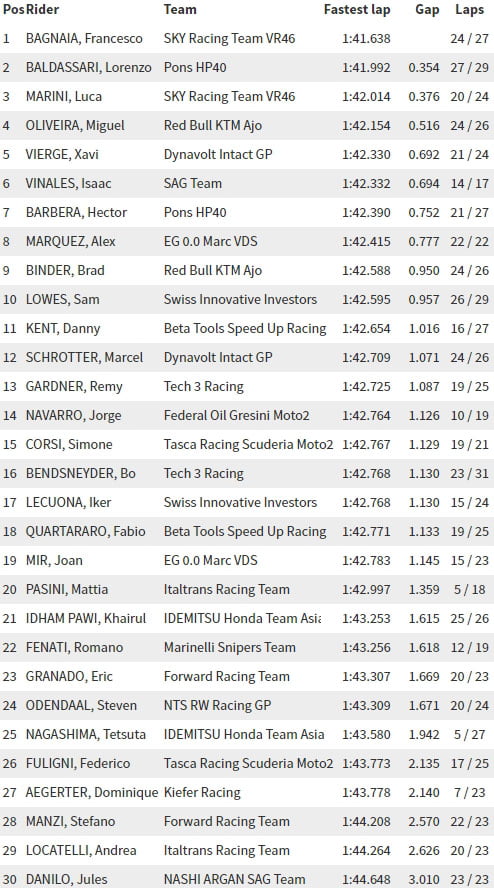Select the Red Bull KTM Ajo team for OLIVEIRA
Image resolution: width=494 pixels, height=888 pixels.
pos(212,125)
